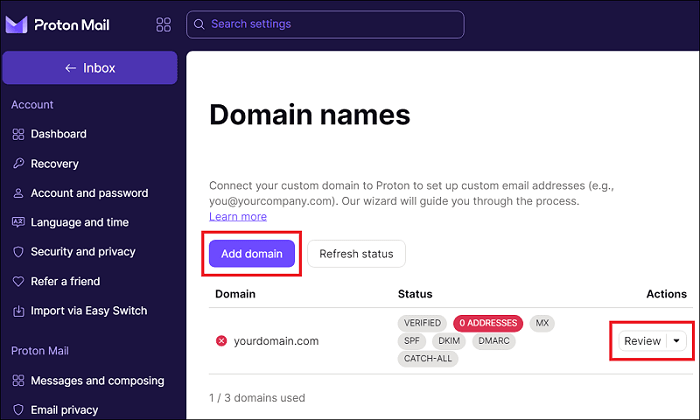Open Messages and composing settings

pyautogui.click(x=97, y=381)
